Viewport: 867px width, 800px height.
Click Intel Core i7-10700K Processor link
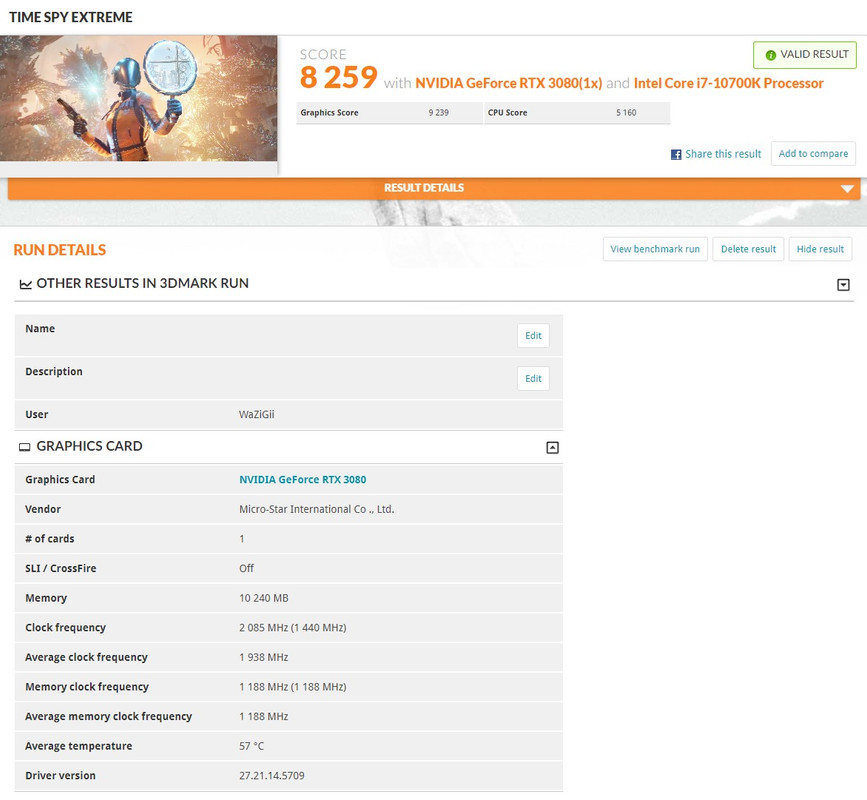click(728, 83)
